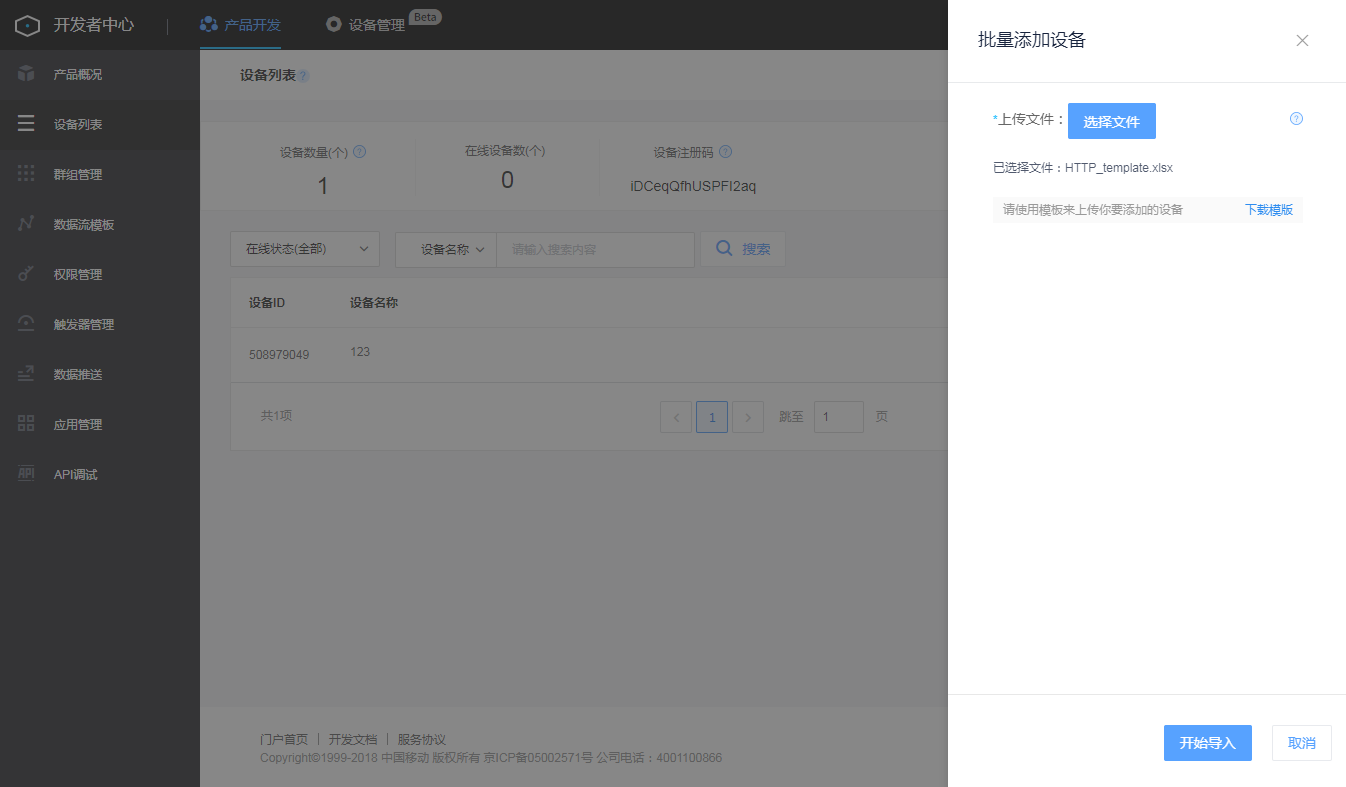Open 权限管理 in the sidebar
1346x787 pixels.
(100, 275)
